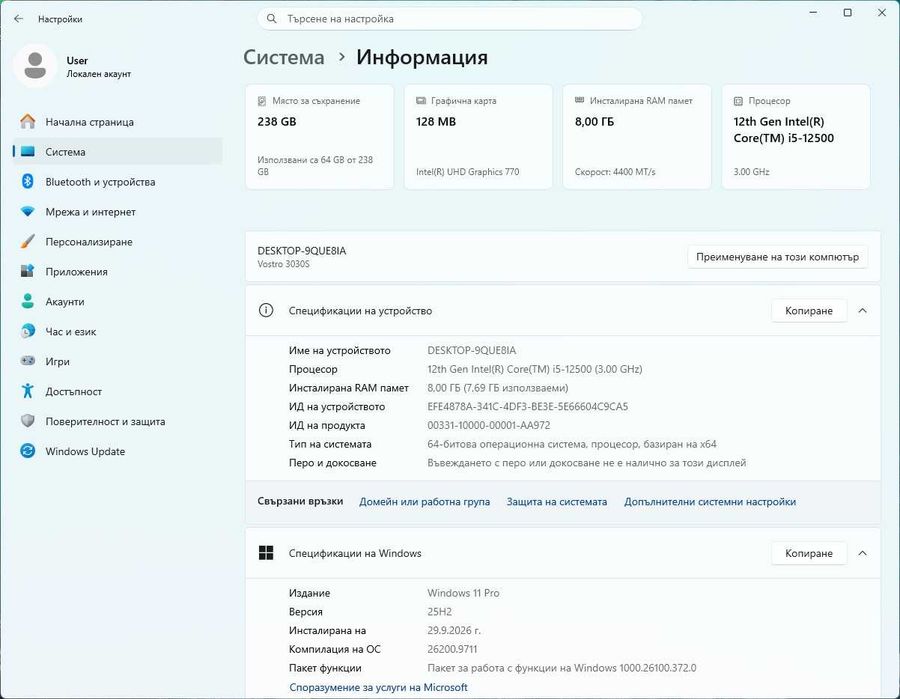Click Преименуване на този компютър button
Image resolution: width=900 pixels, height=699 pixels.
pos(777,257)
